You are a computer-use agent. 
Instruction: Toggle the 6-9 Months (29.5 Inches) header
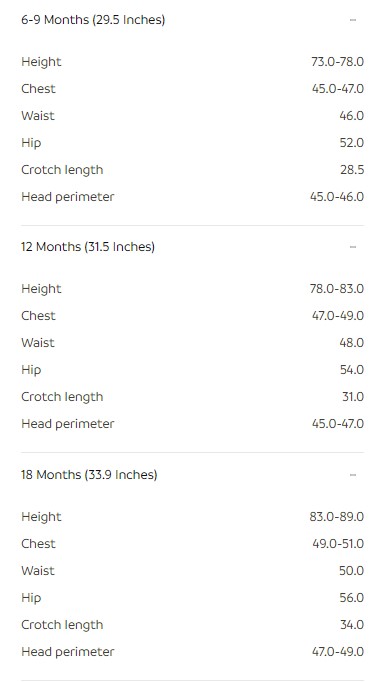tap(192, 20)
